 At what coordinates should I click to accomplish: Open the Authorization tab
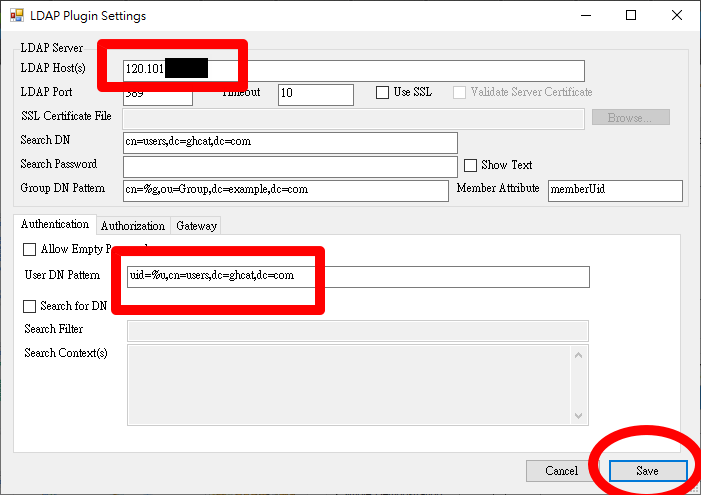click(x=133, y=226)
